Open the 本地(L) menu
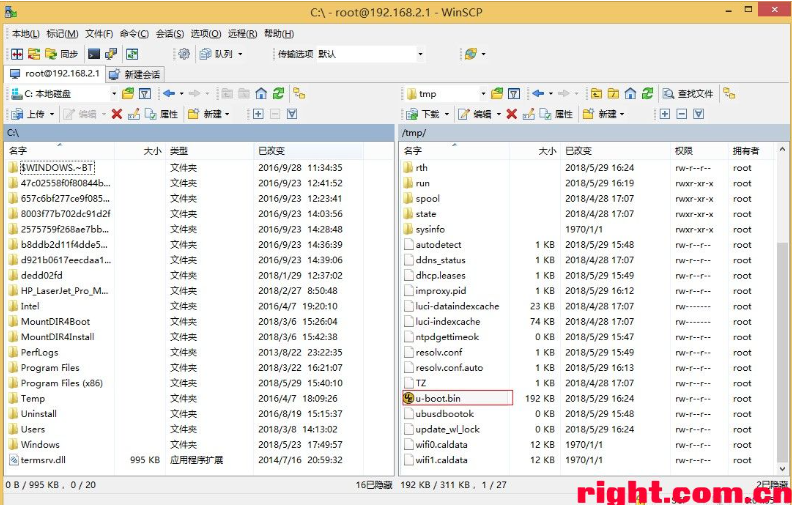 [x=26, y=34]
